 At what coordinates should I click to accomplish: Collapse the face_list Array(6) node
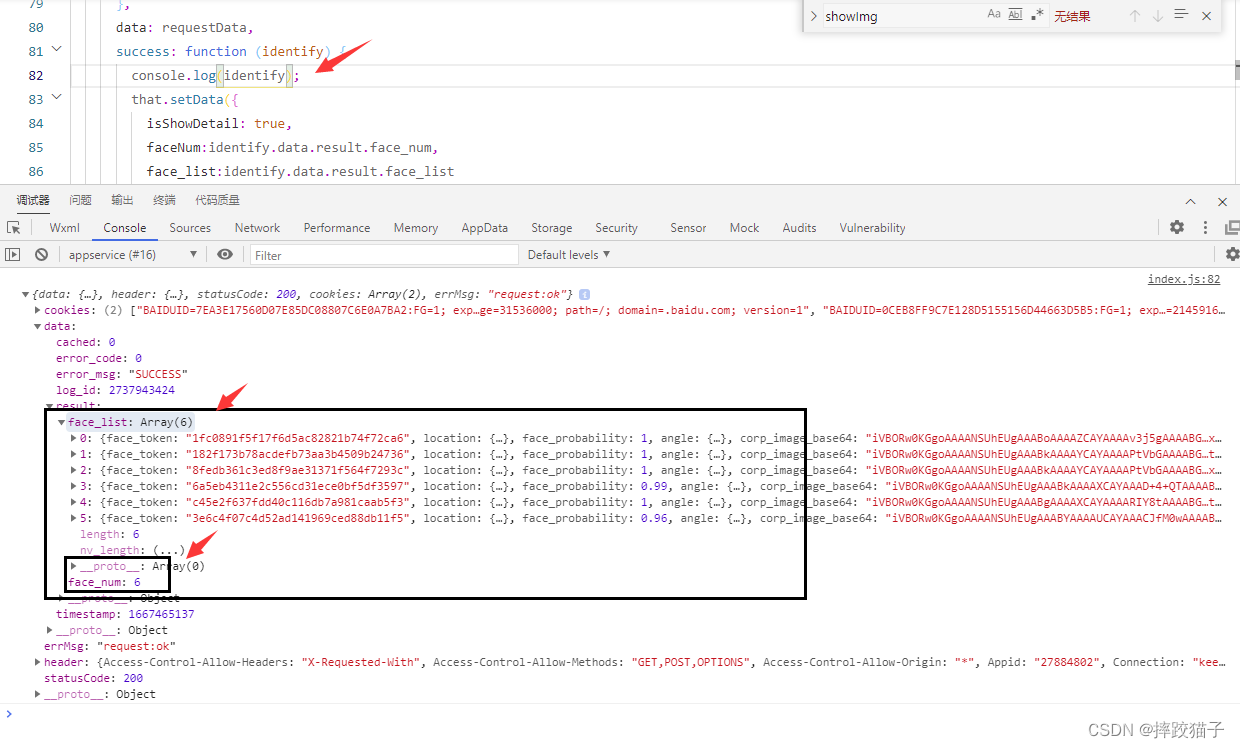tap(62, 422)
